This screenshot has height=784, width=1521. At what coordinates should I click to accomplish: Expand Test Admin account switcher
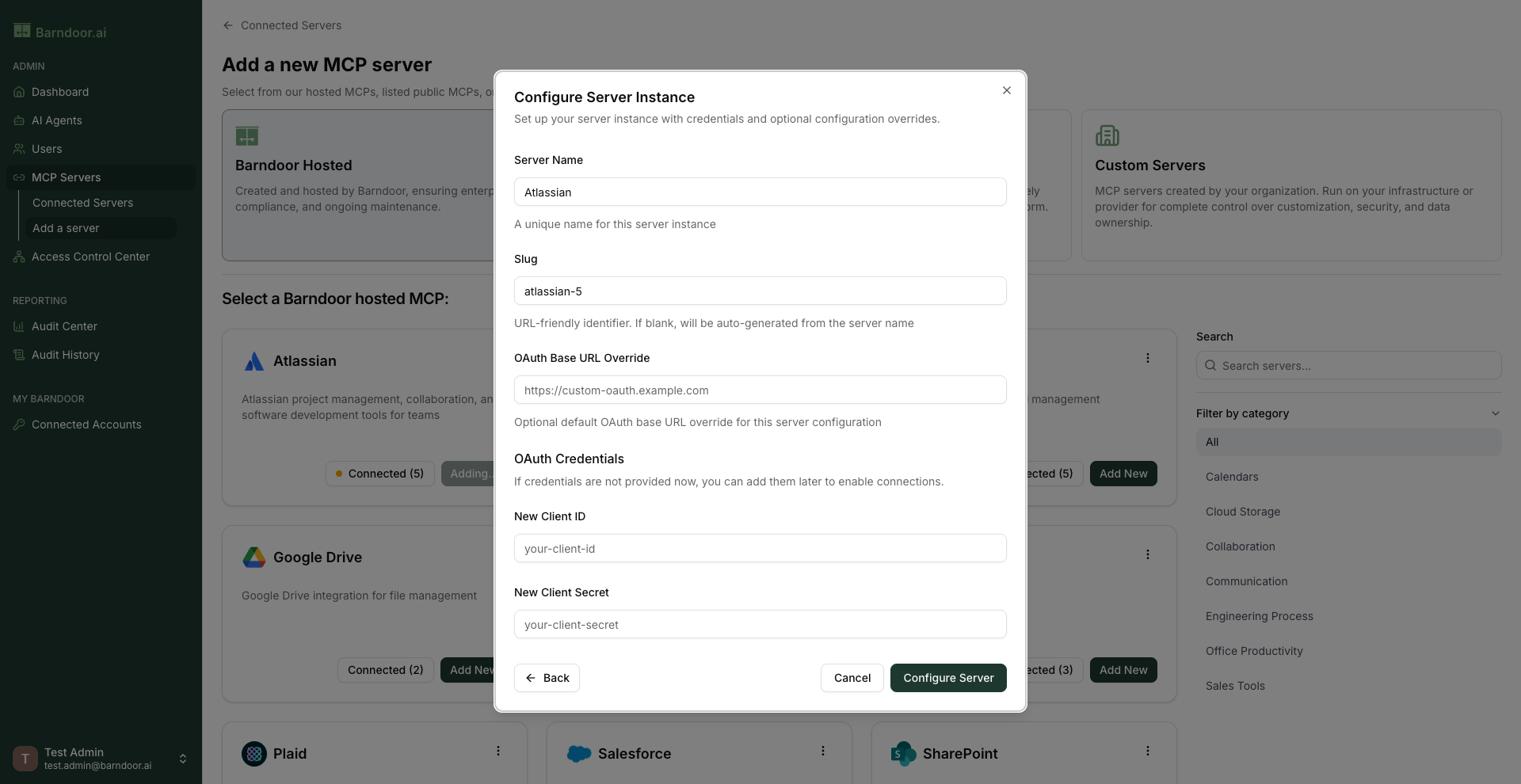(183, 759)
